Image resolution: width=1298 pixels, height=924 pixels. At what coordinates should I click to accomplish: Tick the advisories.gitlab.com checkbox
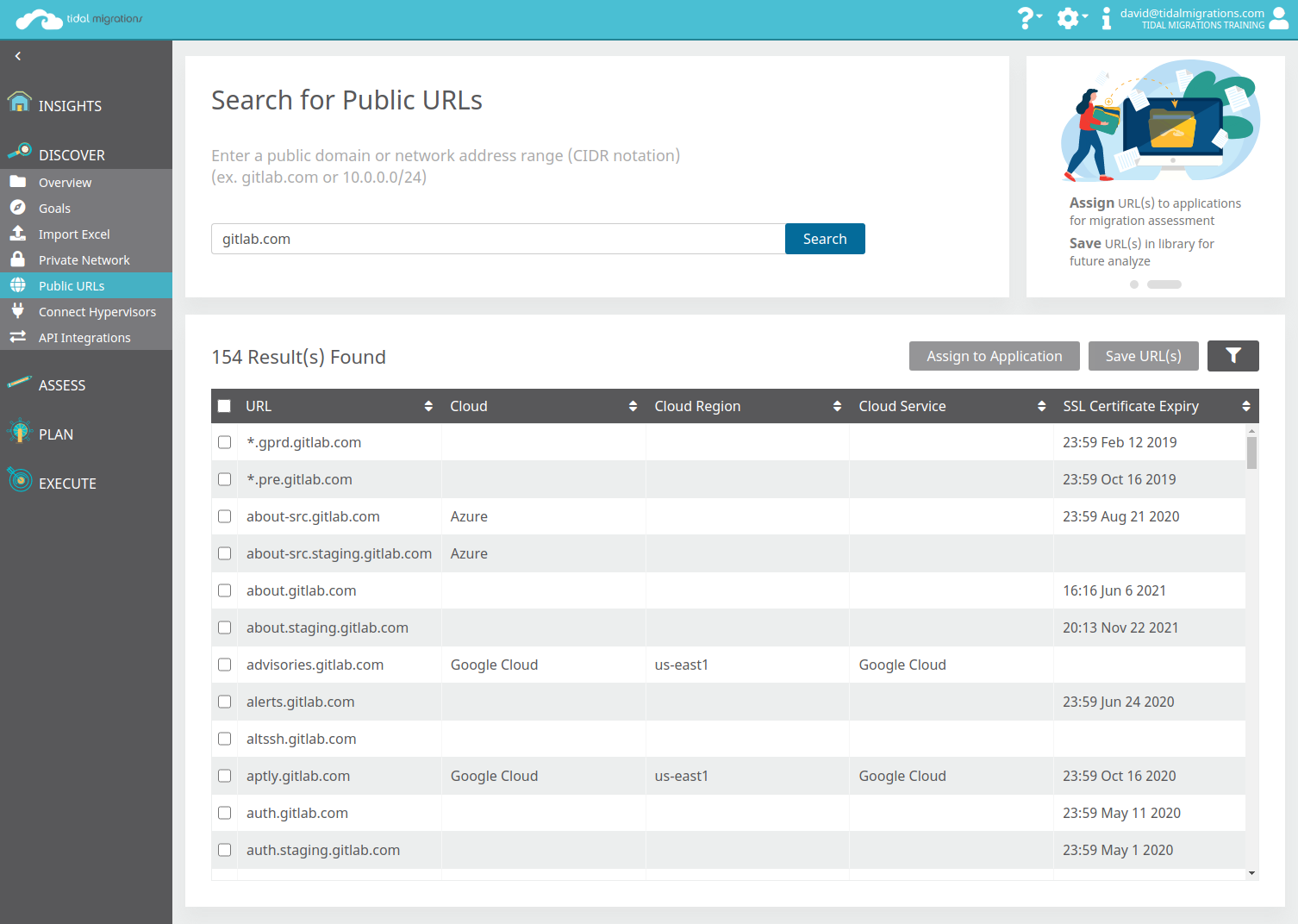pyautogui.click(x=224, y=665)
